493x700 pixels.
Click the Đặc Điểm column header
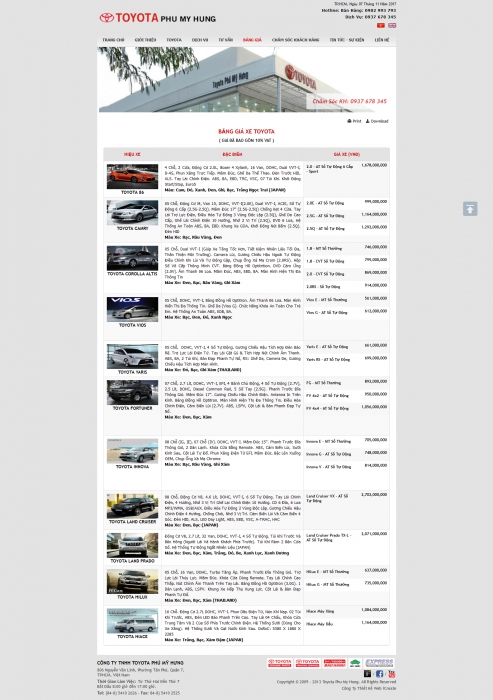[x=232, y=154]
